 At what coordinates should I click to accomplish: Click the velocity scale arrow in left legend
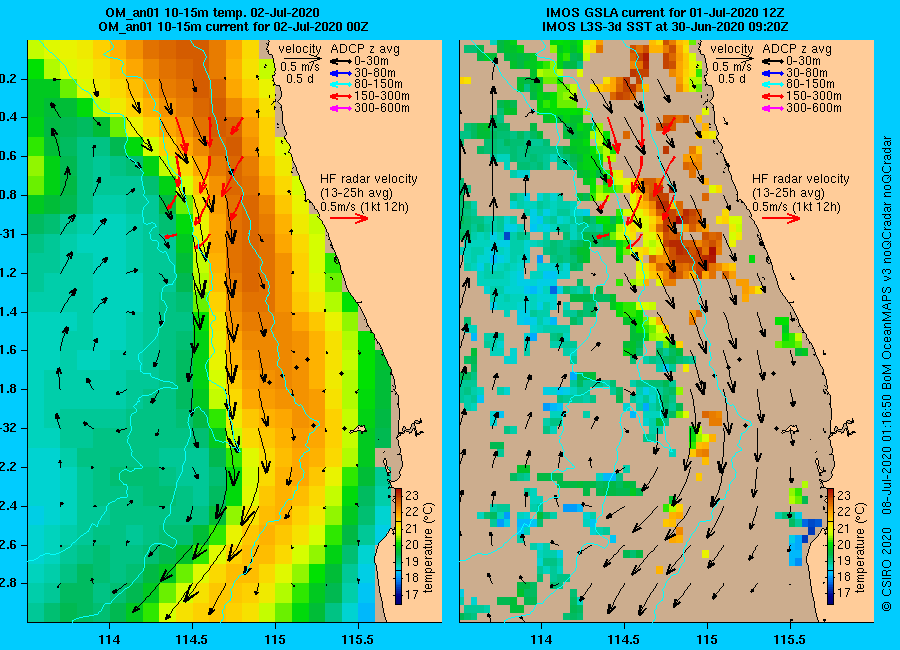pos(301,57)
